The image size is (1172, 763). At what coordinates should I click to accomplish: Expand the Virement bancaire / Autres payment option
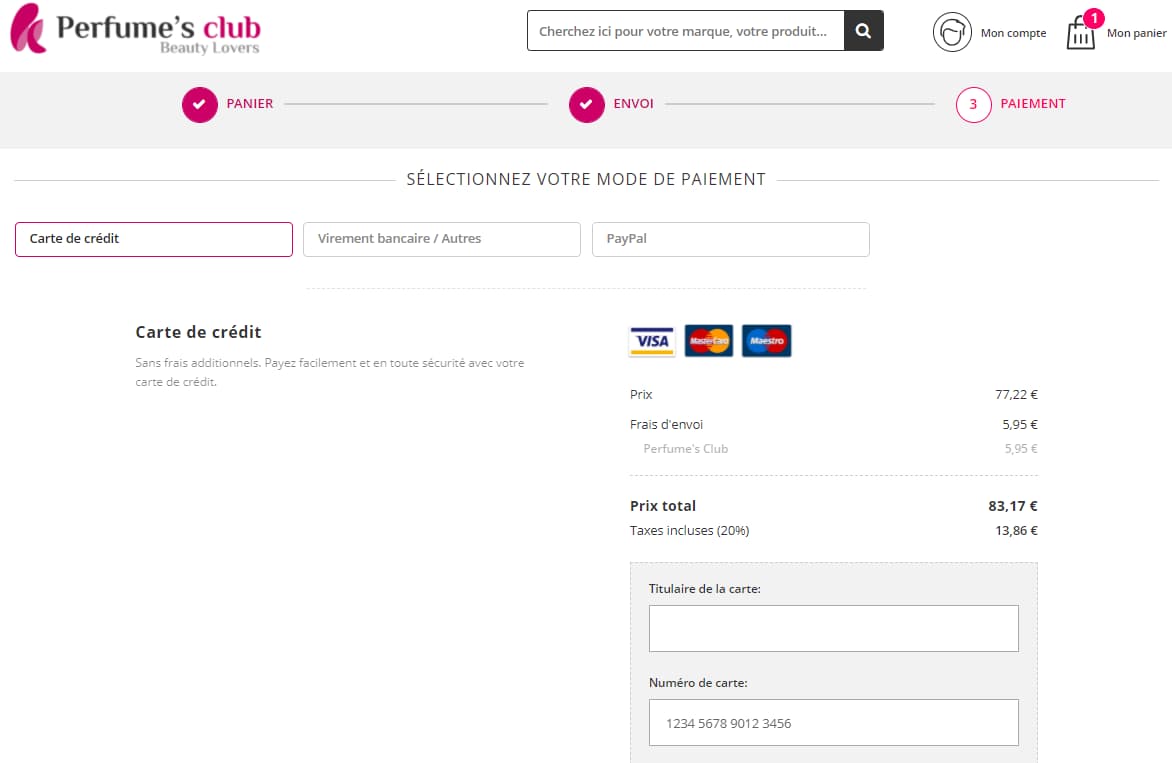tap(441, 239)
